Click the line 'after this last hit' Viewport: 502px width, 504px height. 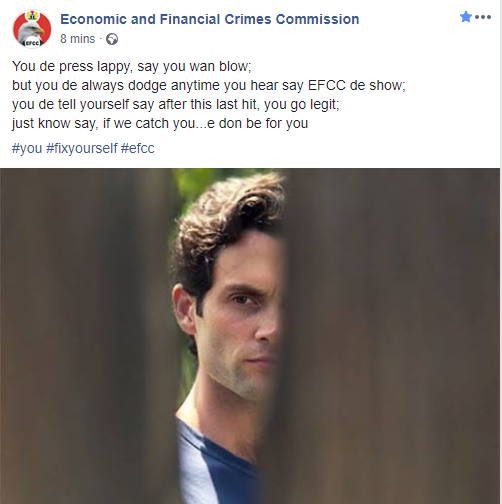tap(176, 105)
